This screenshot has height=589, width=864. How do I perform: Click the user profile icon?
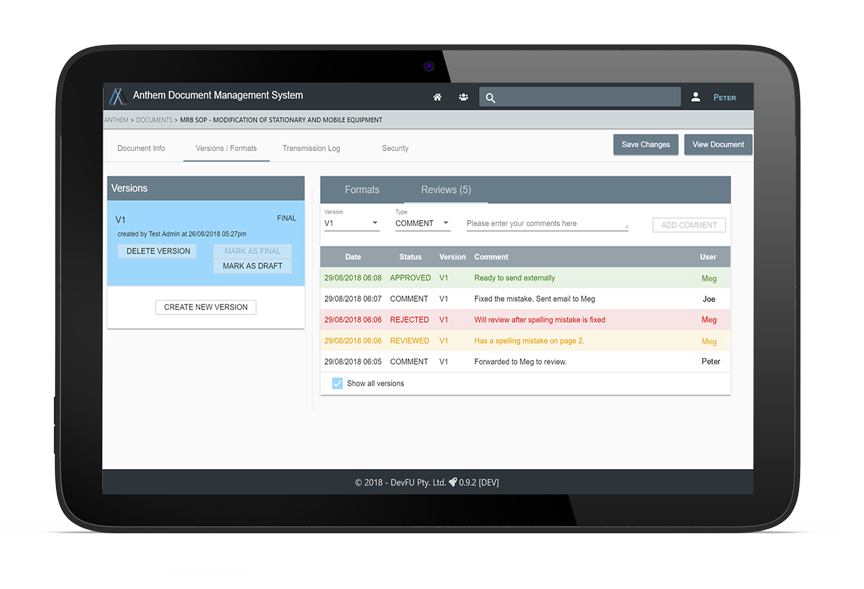click(x=696, y=97)
